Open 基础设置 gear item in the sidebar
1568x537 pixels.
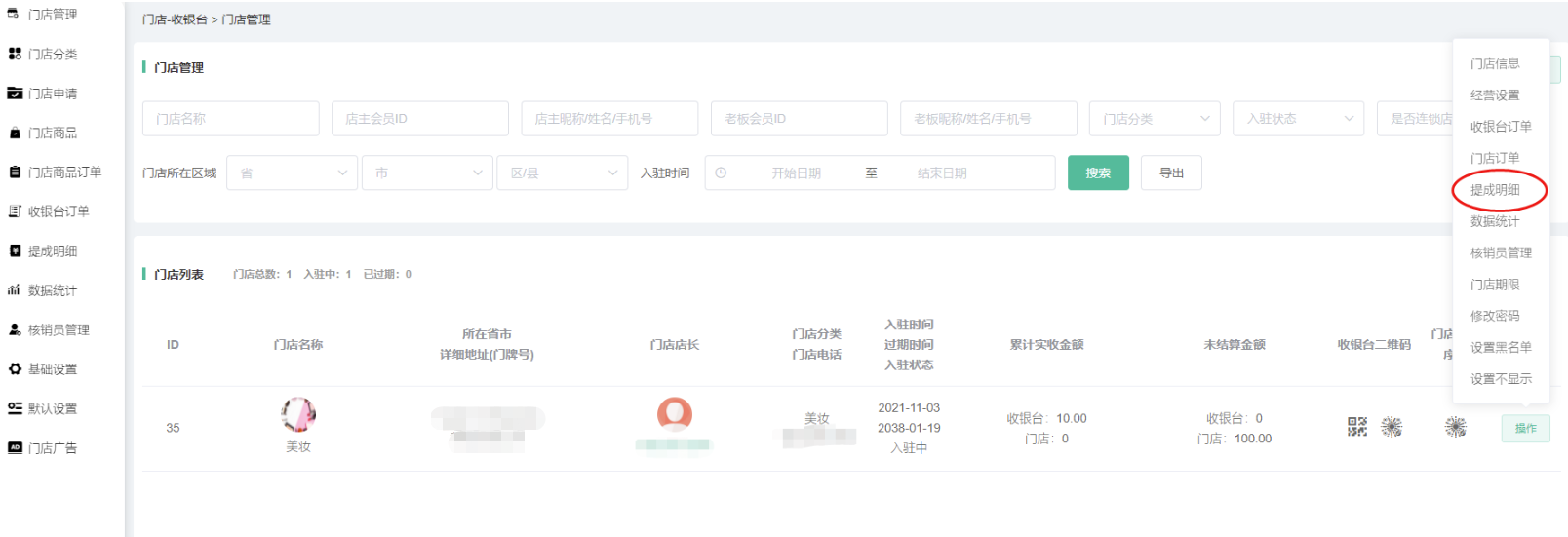pos(52,369)
